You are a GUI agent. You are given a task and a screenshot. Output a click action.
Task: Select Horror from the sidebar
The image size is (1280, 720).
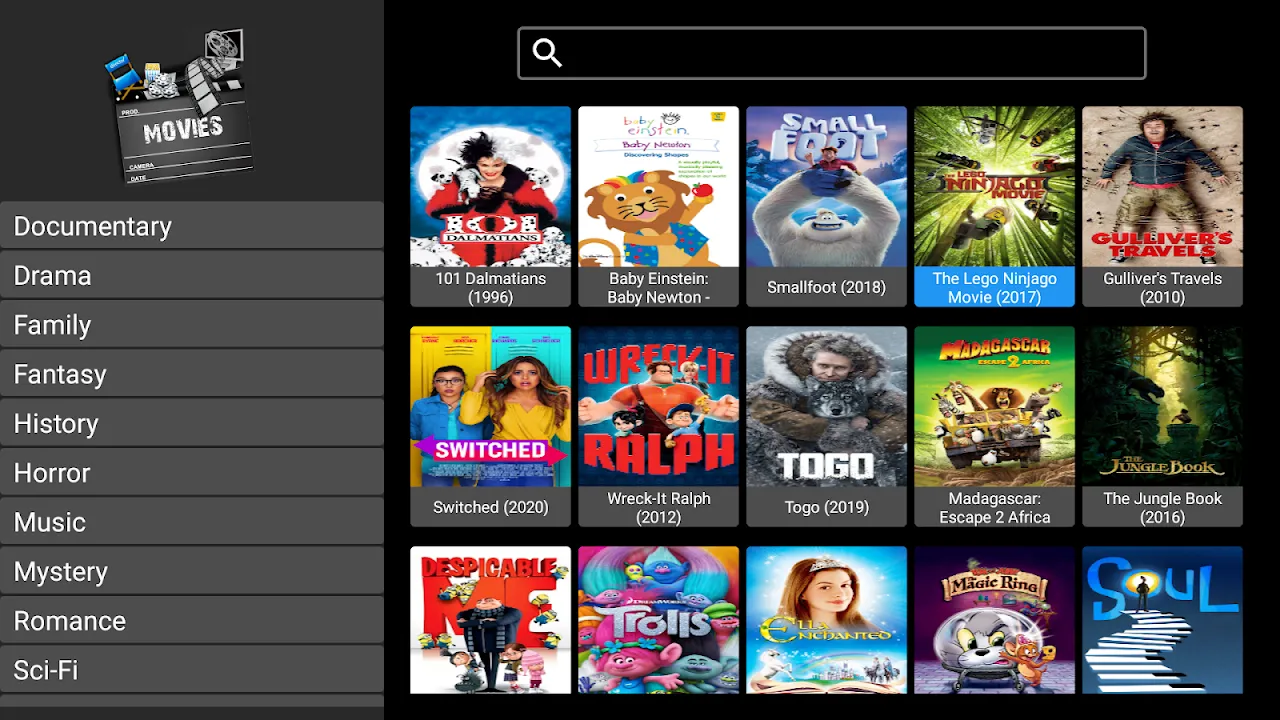pos(192,473)
